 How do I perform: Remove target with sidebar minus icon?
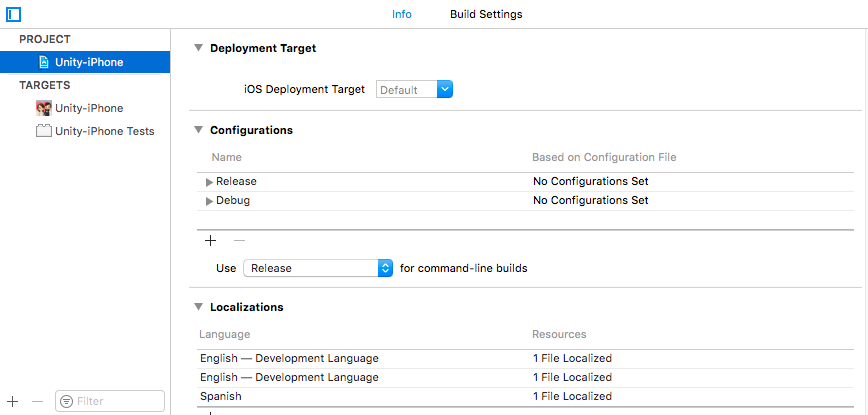[x=37, y=401]
